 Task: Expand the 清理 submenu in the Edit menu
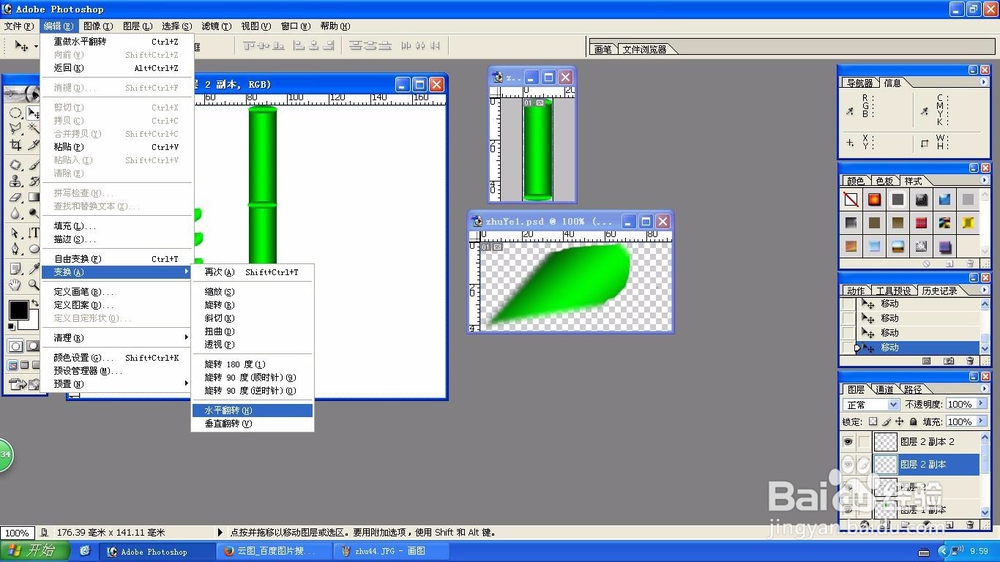point(117,337)
